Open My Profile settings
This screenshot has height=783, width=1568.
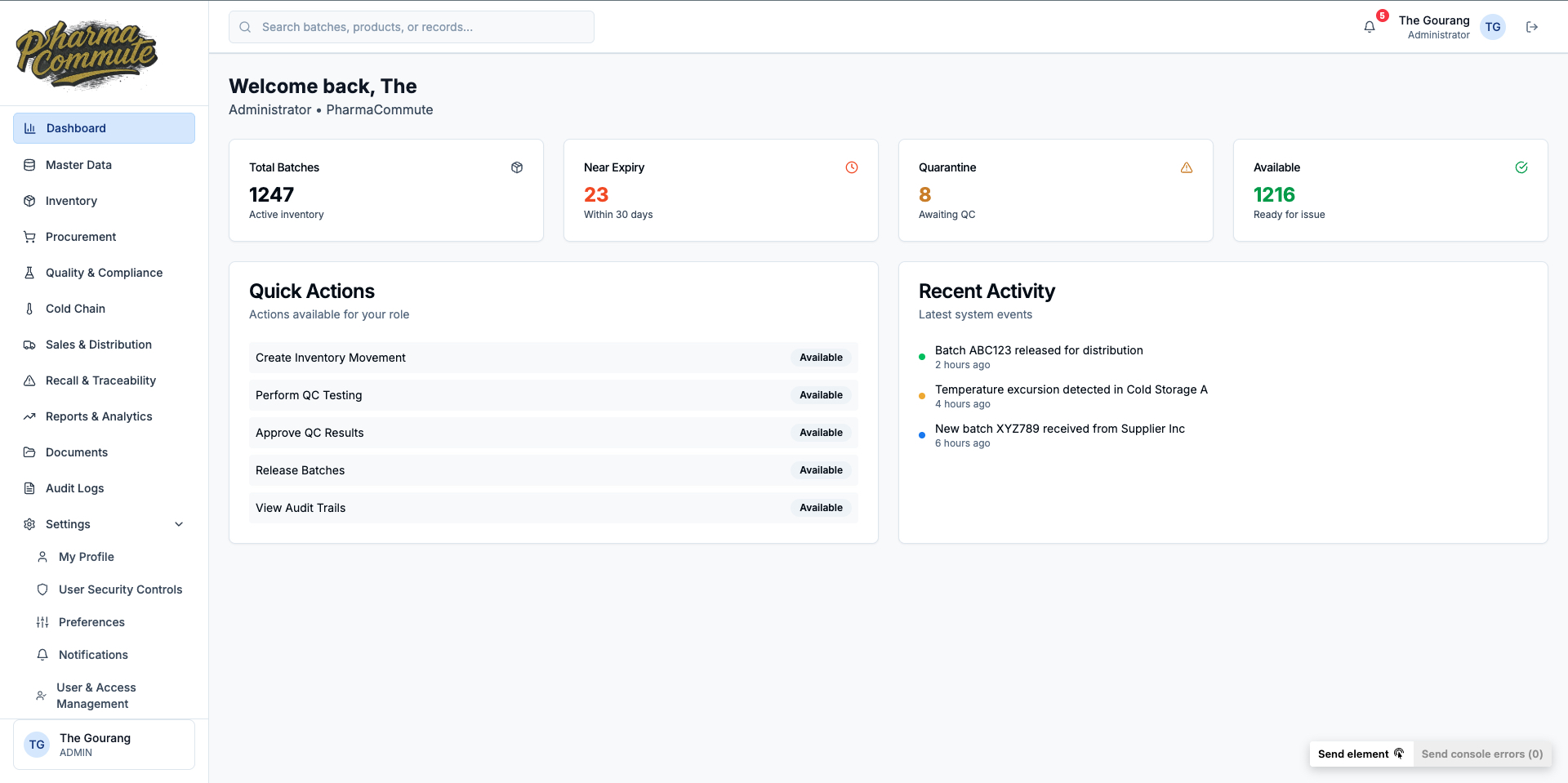pos(110,557)
